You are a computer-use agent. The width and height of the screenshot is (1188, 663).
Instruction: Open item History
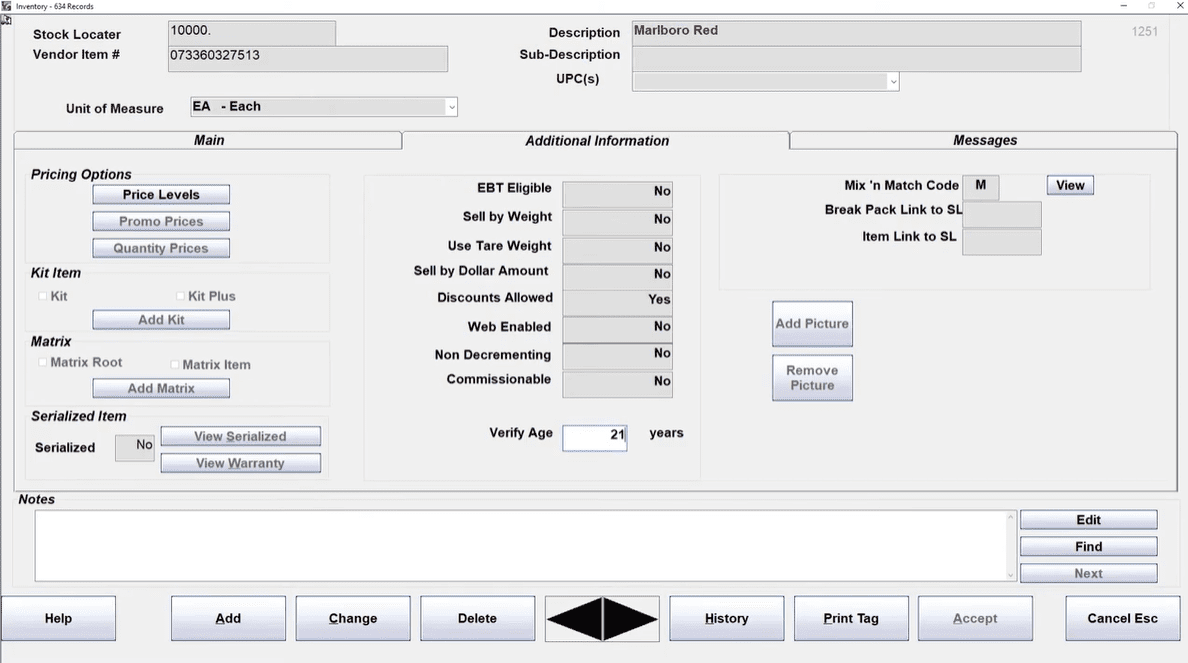726,618
